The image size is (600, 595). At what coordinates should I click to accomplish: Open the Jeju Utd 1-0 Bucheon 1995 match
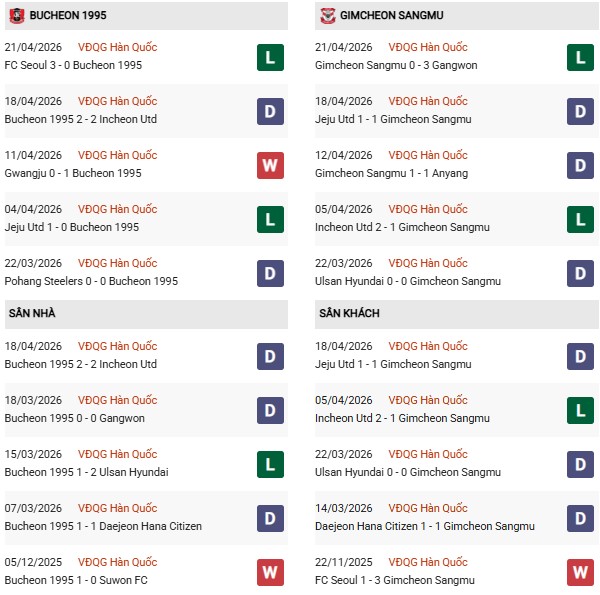(x=73, y=227)
